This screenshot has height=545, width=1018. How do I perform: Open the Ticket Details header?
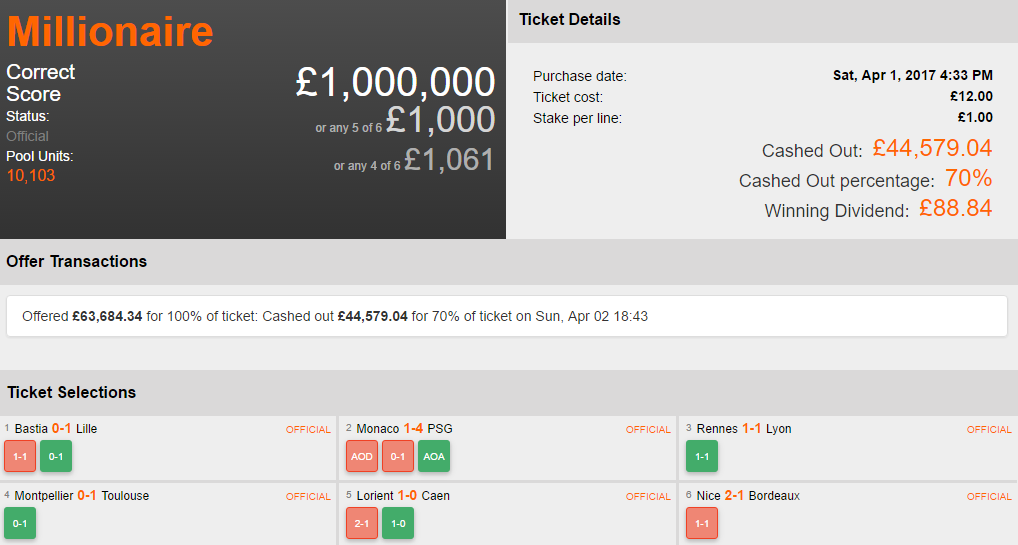(570, 20)
